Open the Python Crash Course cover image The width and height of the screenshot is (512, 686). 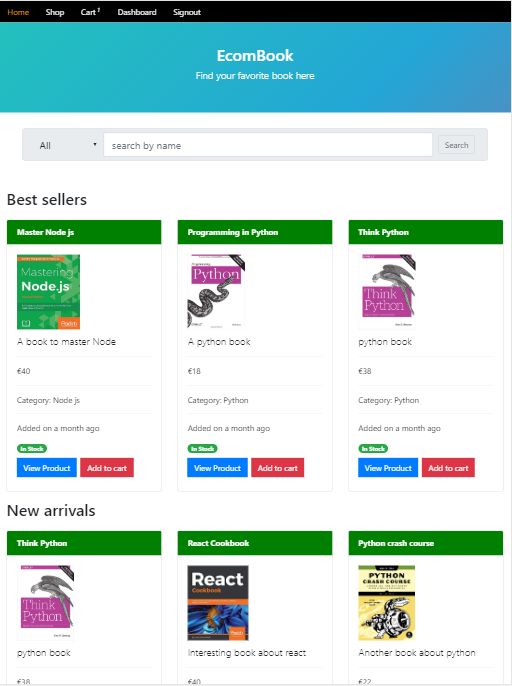[x=386, y=603]
